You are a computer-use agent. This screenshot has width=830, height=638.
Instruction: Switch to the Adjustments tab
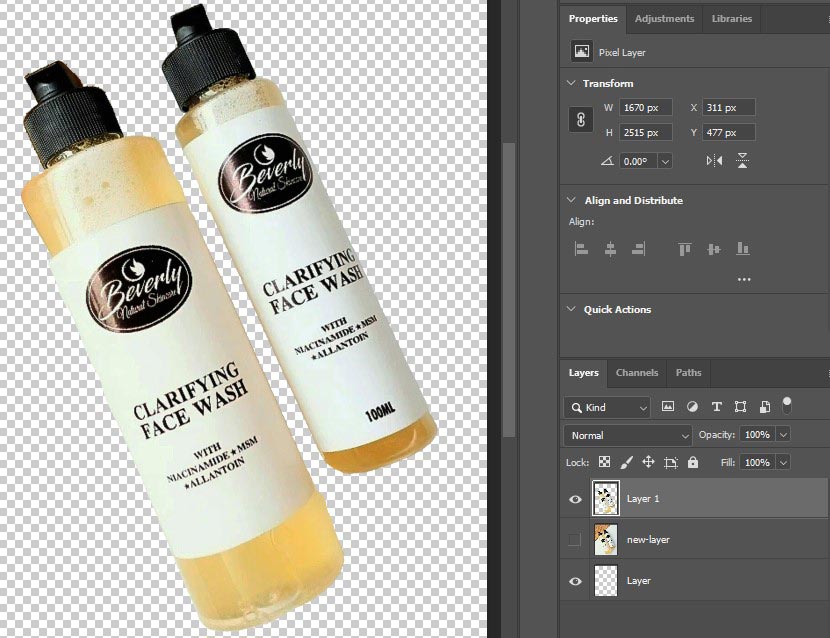coord(664,19)
